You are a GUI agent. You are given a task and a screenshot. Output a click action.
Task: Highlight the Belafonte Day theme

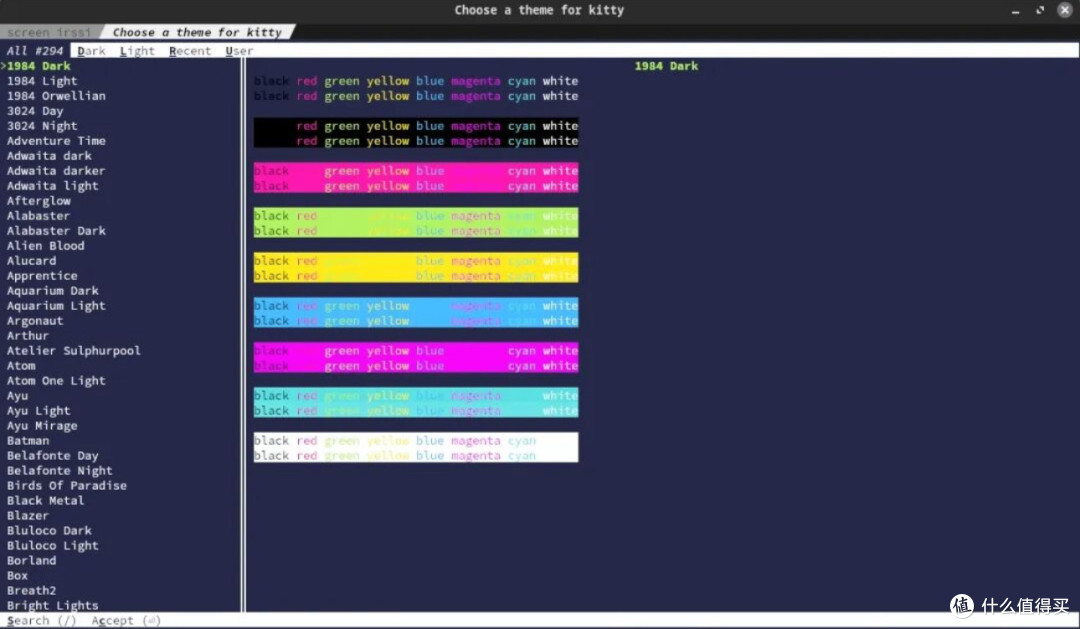click(52, 455)
